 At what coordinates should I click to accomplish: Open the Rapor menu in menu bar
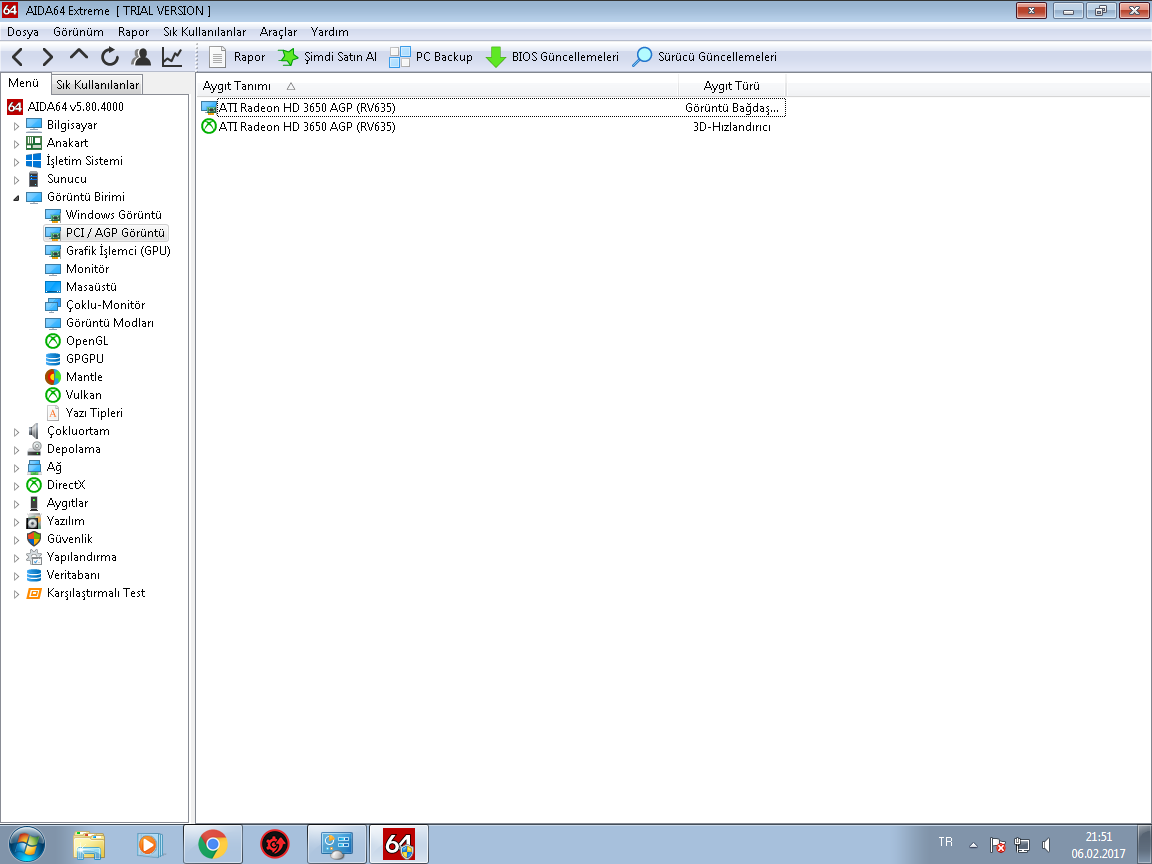(133, 32)
